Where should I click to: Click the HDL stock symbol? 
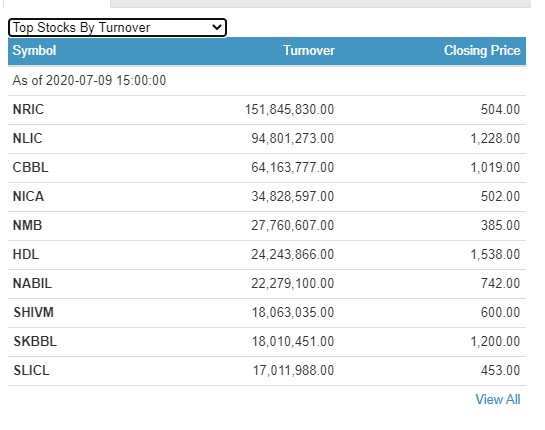26,254
